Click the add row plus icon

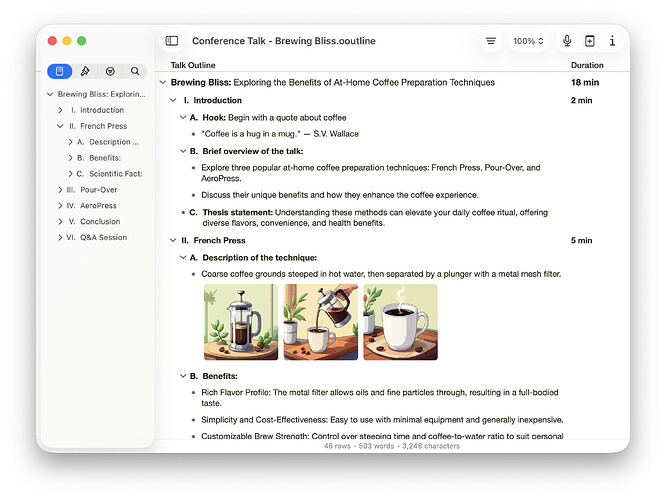[590, 41]
